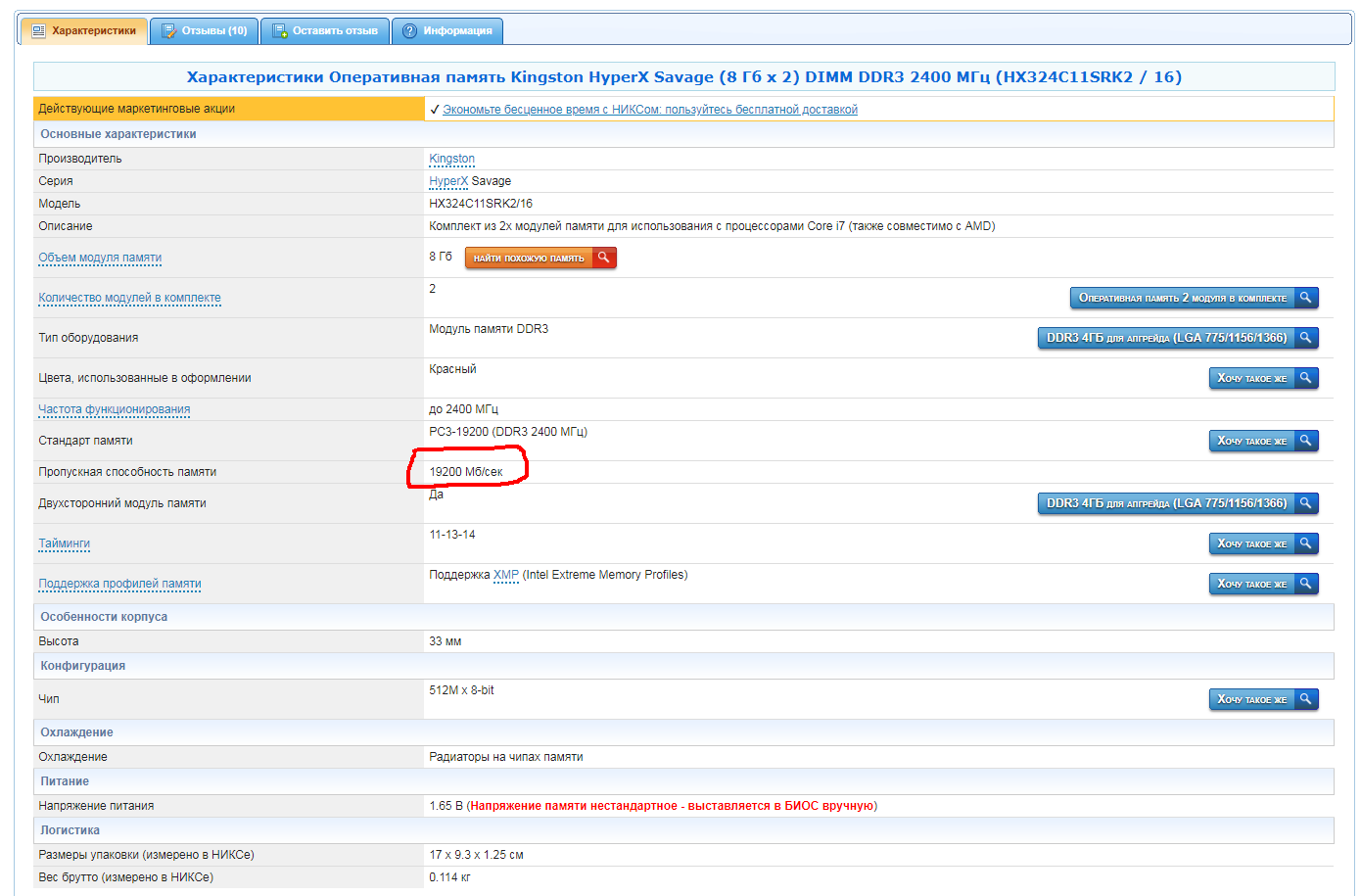This screenshot has height=896, width=1361.
Task: Click the 8 Гб module size value
Action: point(441,257)
